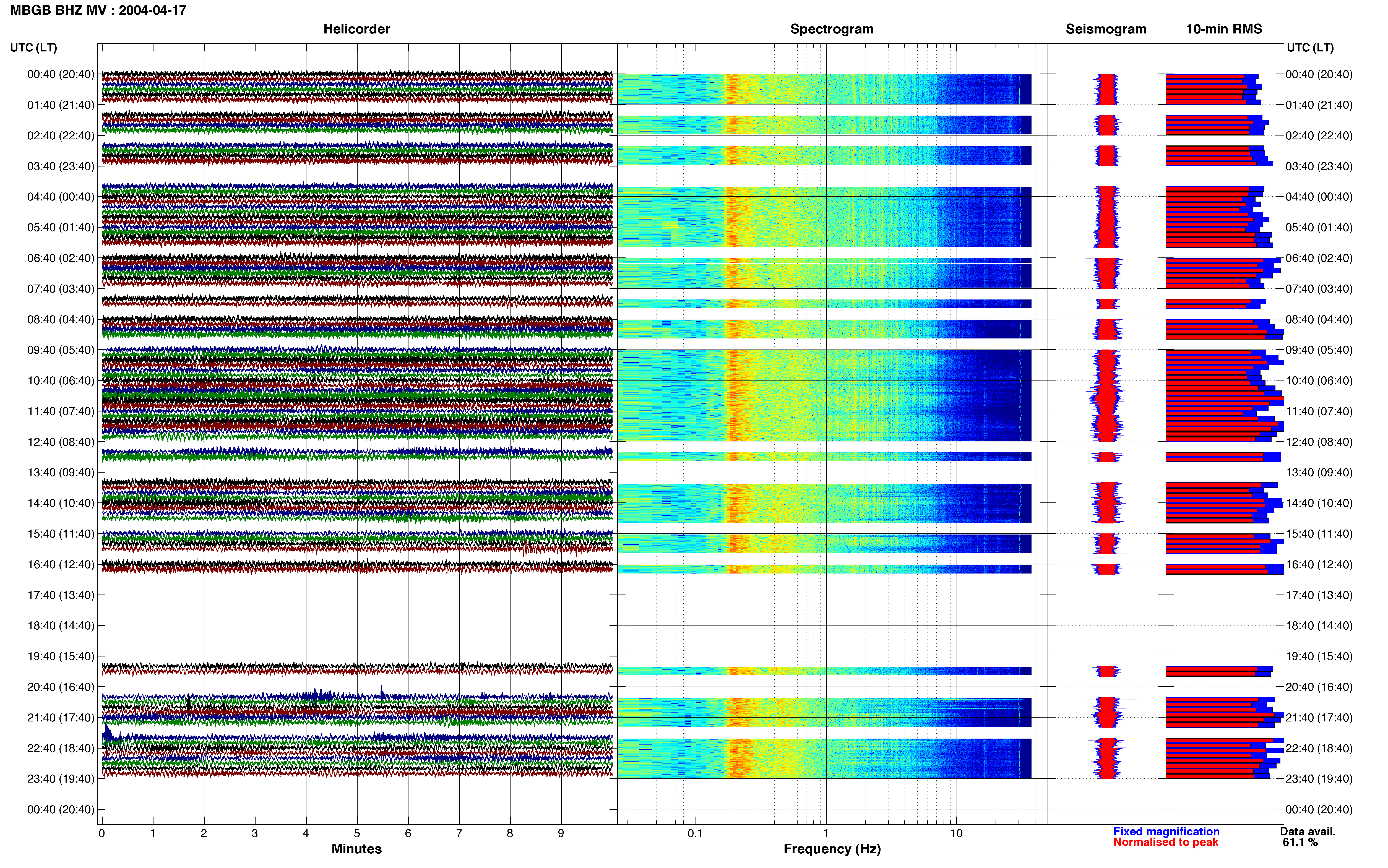
Task: Click the UTC (LT) label beside the Helicorder axis
Action: pos(34,48)
